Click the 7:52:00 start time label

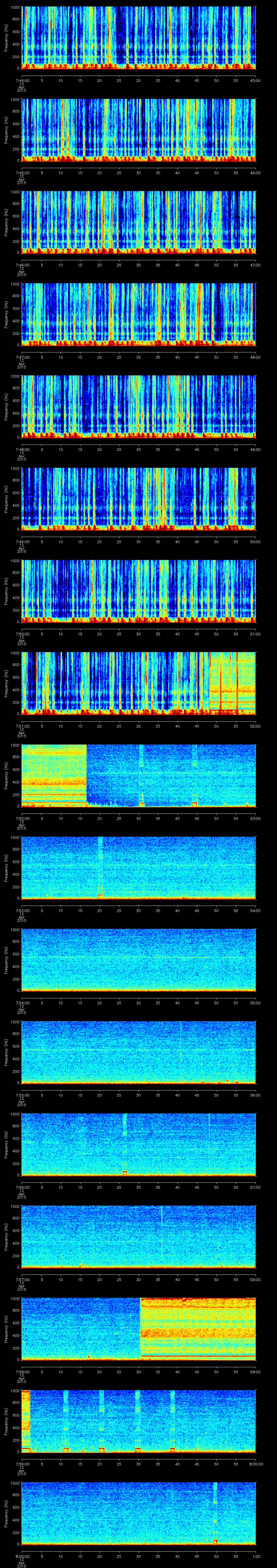click(22, 818)
